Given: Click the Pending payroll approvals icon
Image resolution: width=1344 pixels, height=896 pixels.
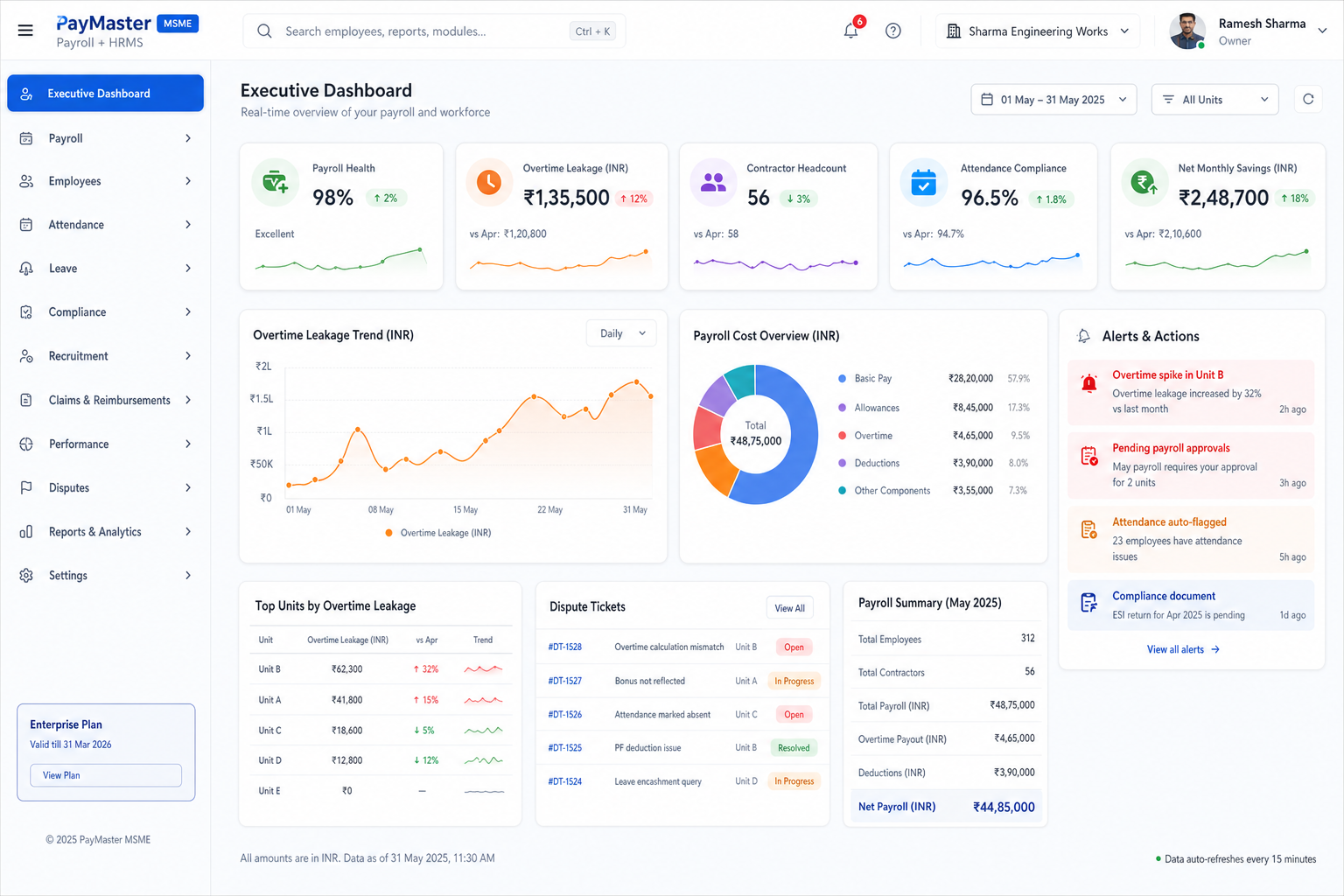Looking at the screenshot, I should 1089,456.
